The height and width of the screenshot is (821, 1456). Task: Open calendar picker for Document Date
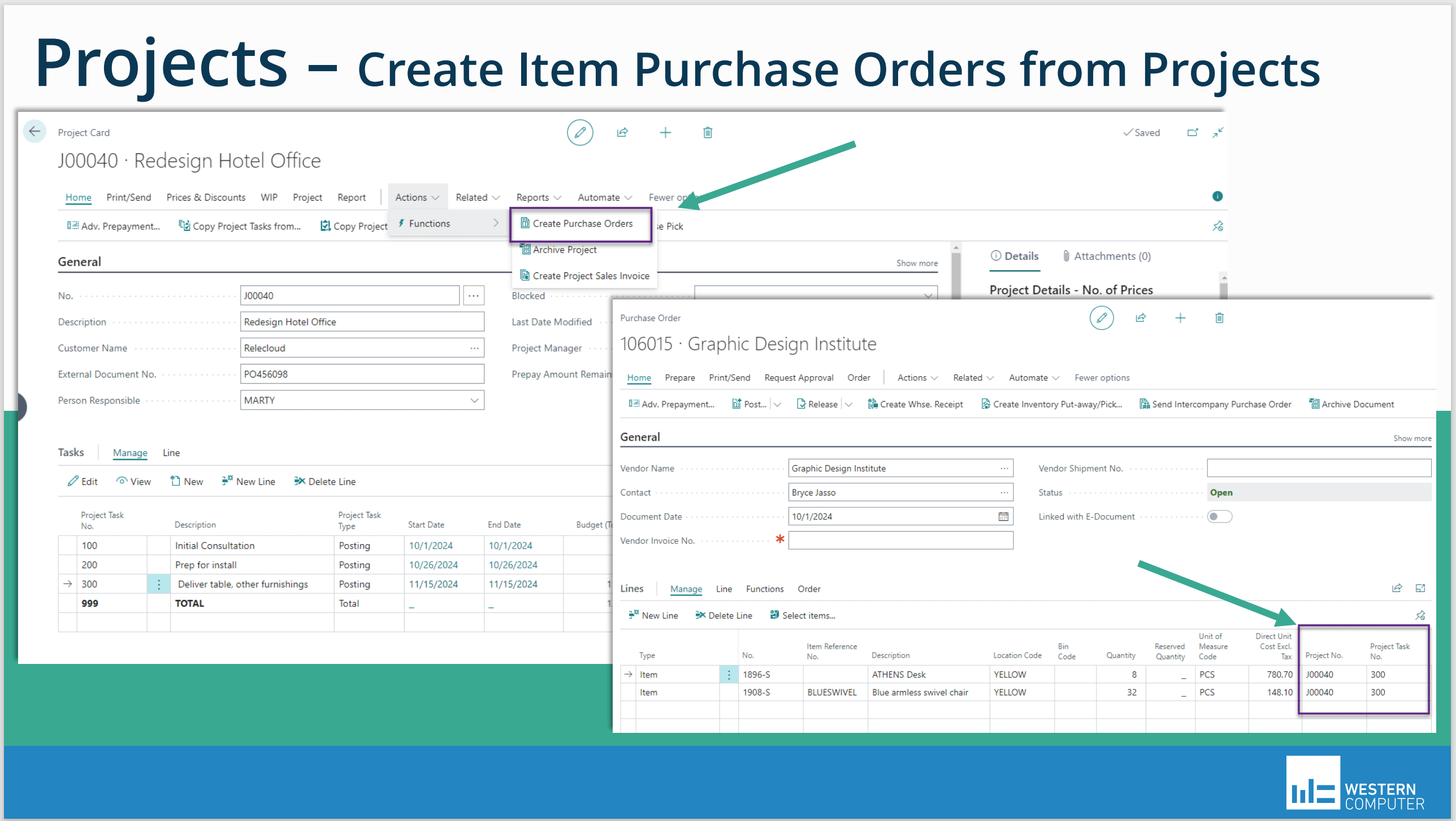pyautogui.click(x=1003, y=516)
